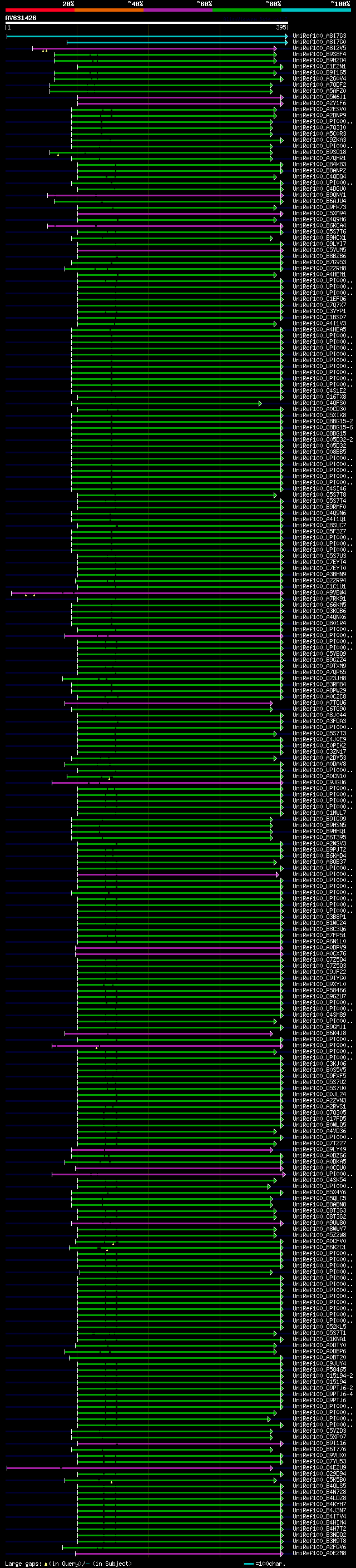Viewport: 356px width, 1568px height.
Task: Click the orange ~40% legend segment
Action: (x=109, y=10)
